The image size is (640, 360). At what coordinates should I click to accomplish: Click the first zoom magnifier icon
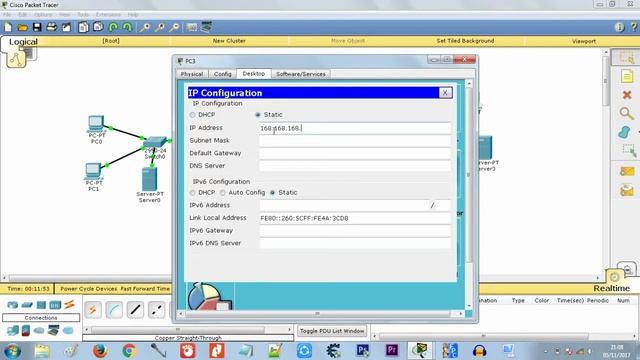[144, 27]
